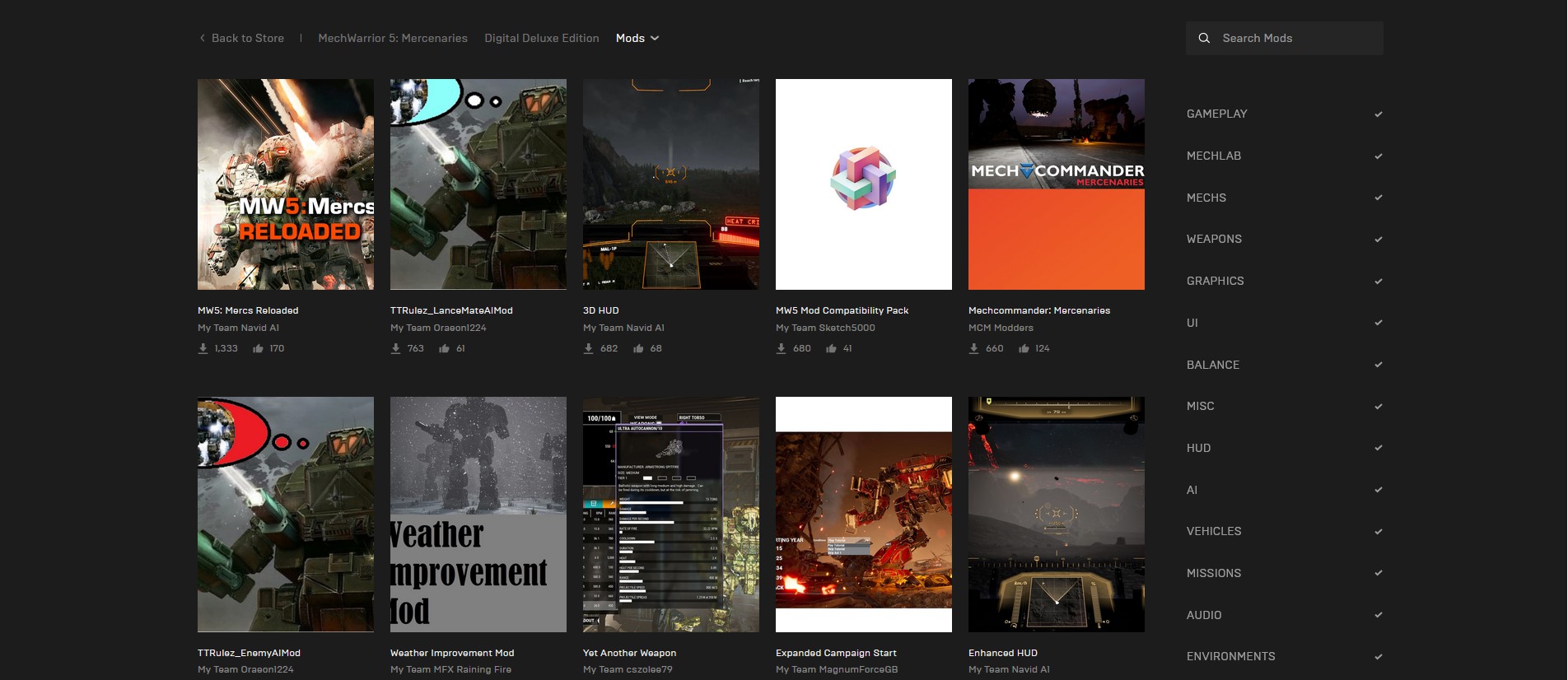The image size is (1568, 680).
Task: Click download icon under MW5 Mod Compatibility Pack
Action: 781,348
